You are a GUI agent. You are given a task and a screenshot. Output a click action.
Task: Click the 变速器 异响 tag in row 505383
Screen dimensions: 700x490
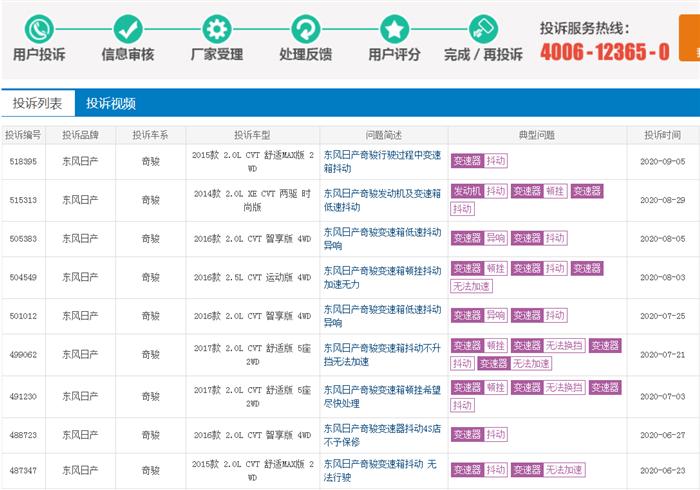point(479,238)
